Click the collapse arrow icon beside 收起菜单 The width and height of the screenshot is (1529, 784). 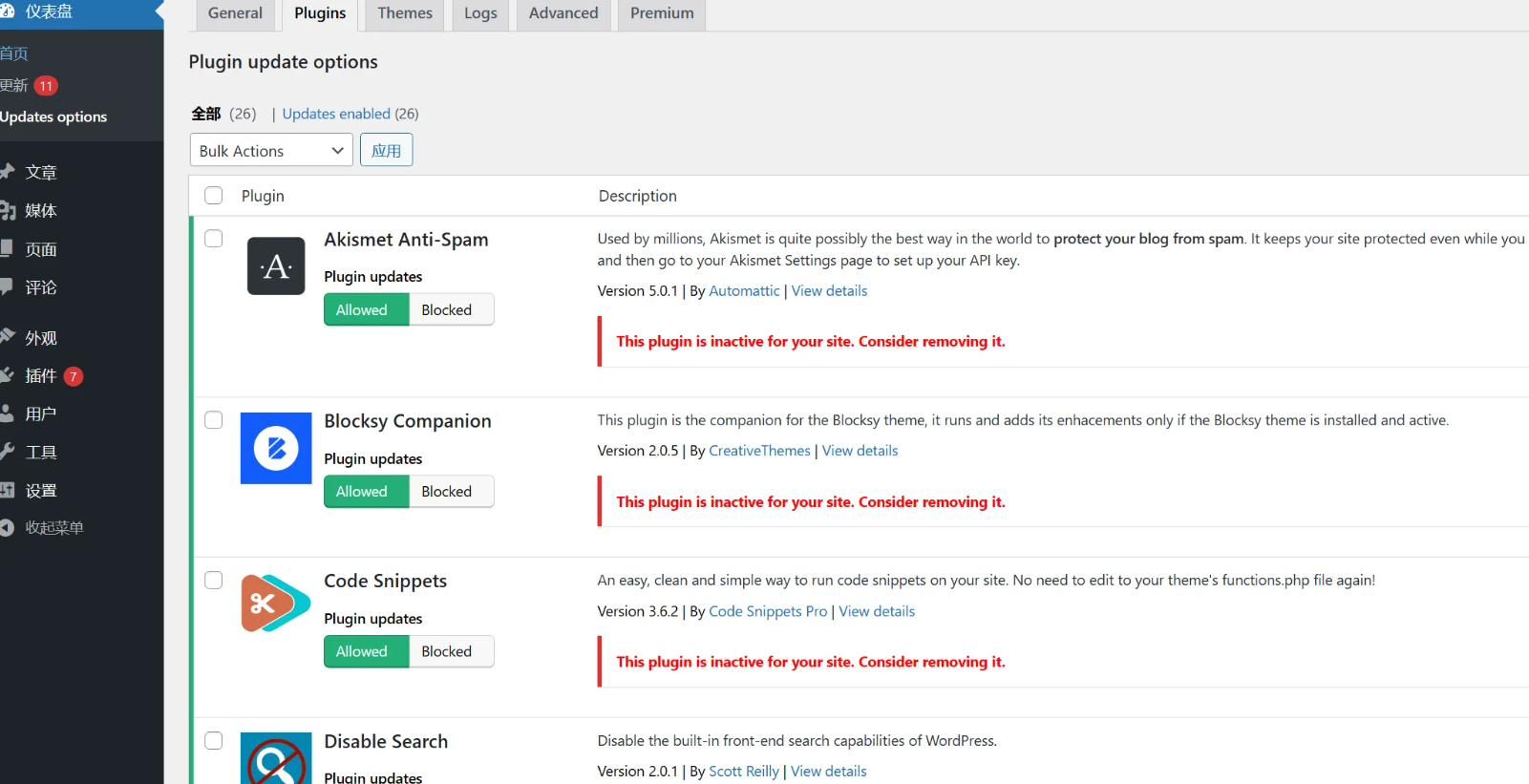[7, 527]
